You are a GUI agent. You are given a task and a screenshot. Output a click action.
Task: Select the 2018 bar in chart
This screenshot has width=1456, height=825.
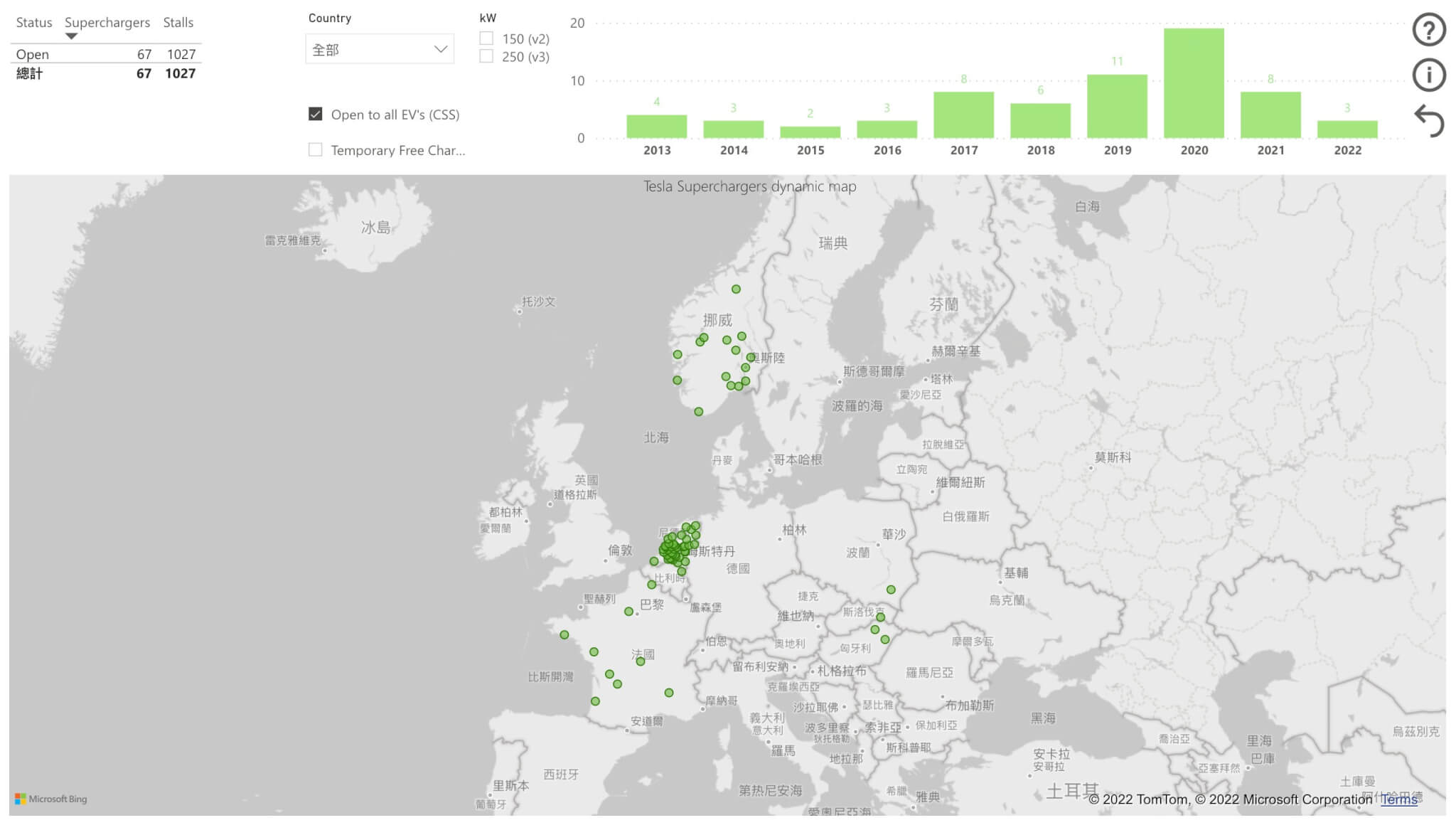pyautogui.click(x=1041, y=121)
